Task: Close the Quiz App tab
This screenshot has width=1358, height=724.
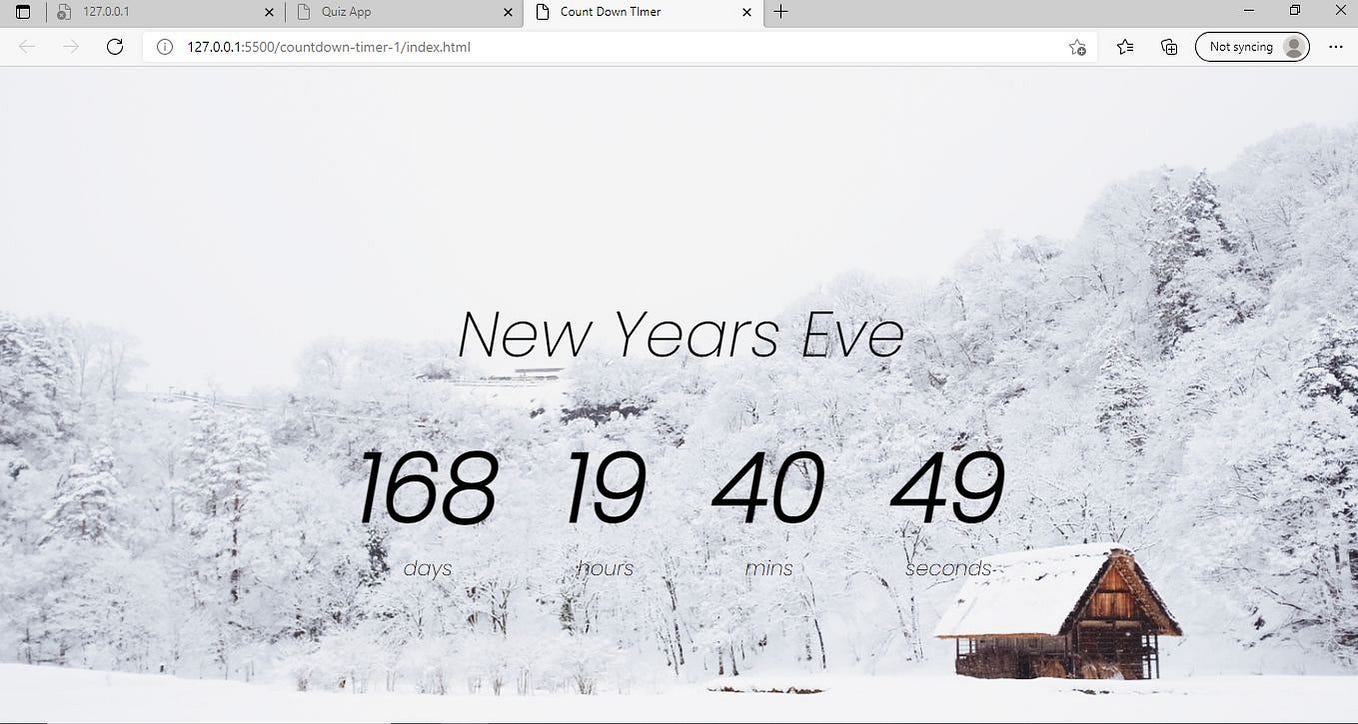Action: pyautogui.click(x=508, y=12)
